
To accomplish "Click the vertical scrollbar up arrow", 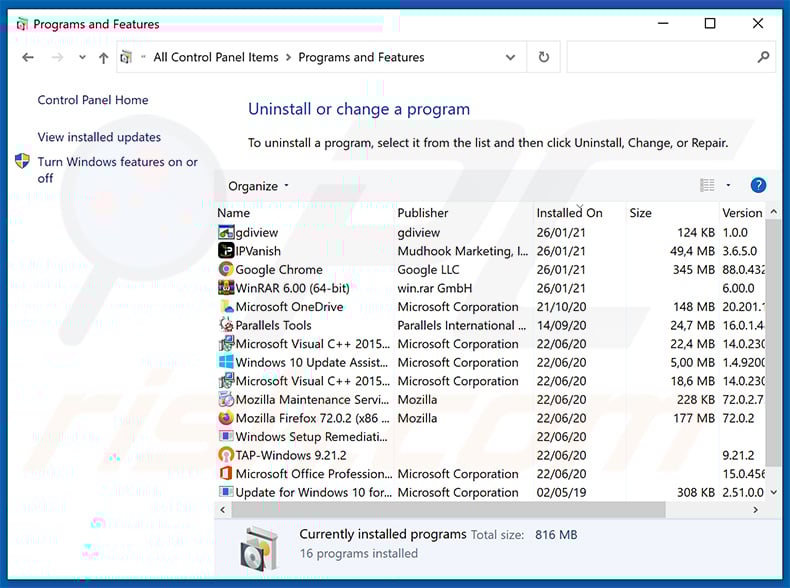I will coord(773,213).
